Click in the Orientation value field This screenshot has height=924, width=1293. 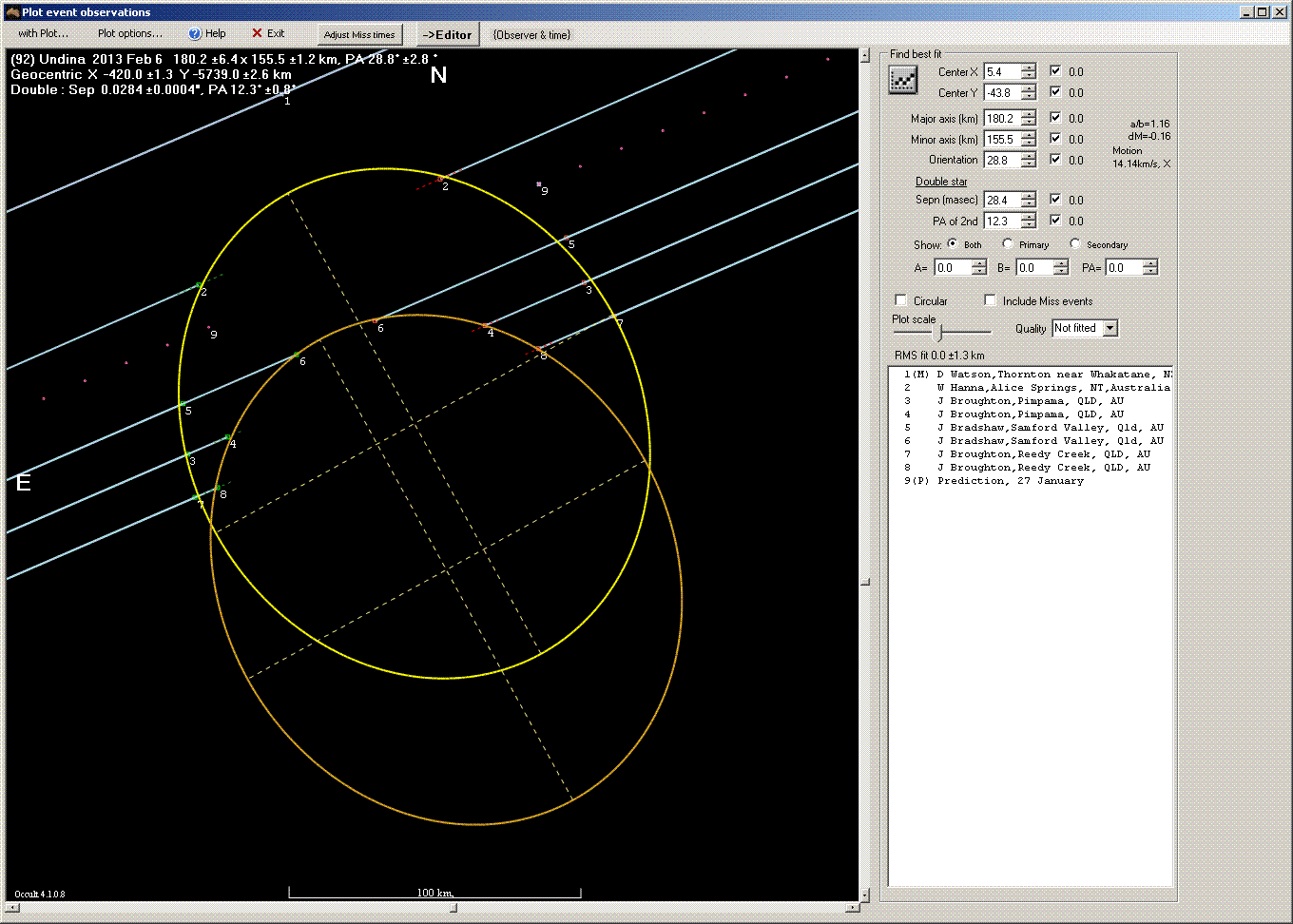point(1002,160)
